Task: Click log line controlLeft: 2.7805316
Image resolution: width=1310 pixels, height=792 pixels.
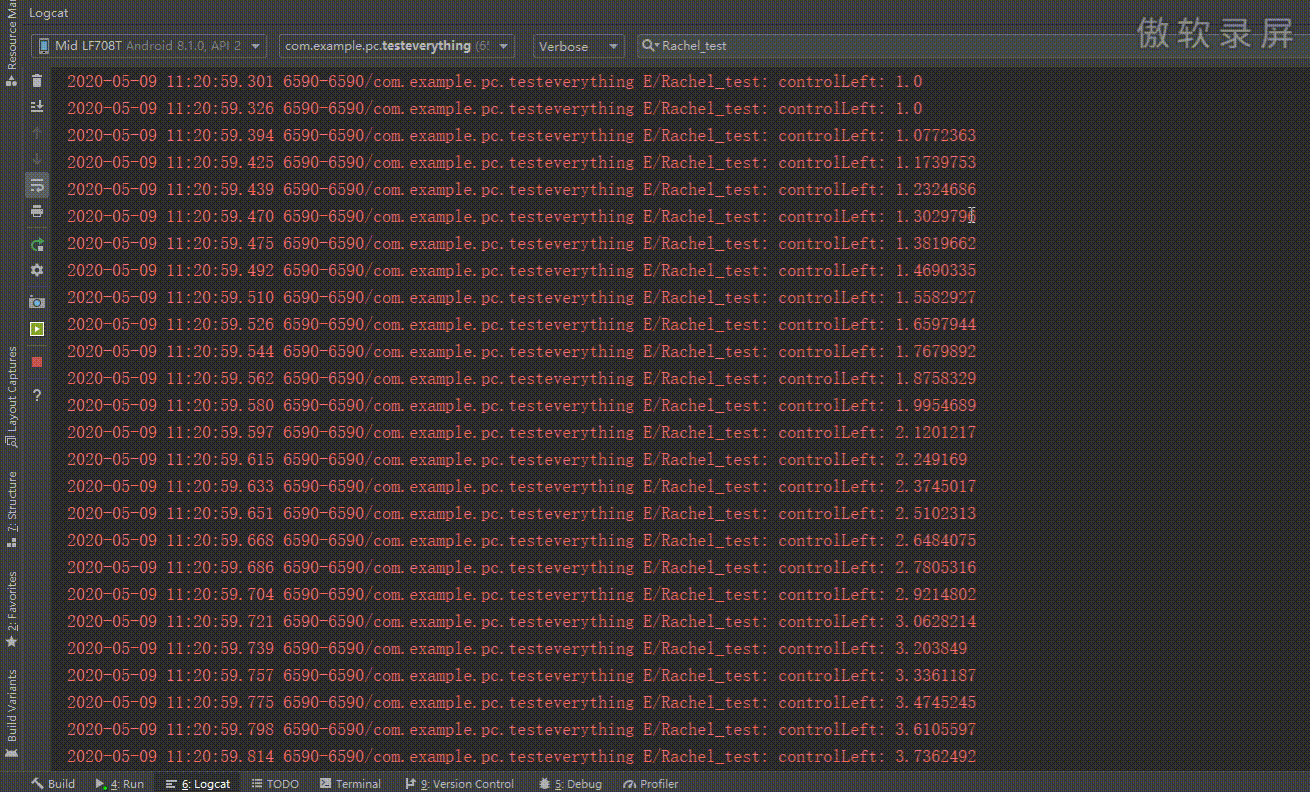Action: pyautogui.click(x=521, y=567)
